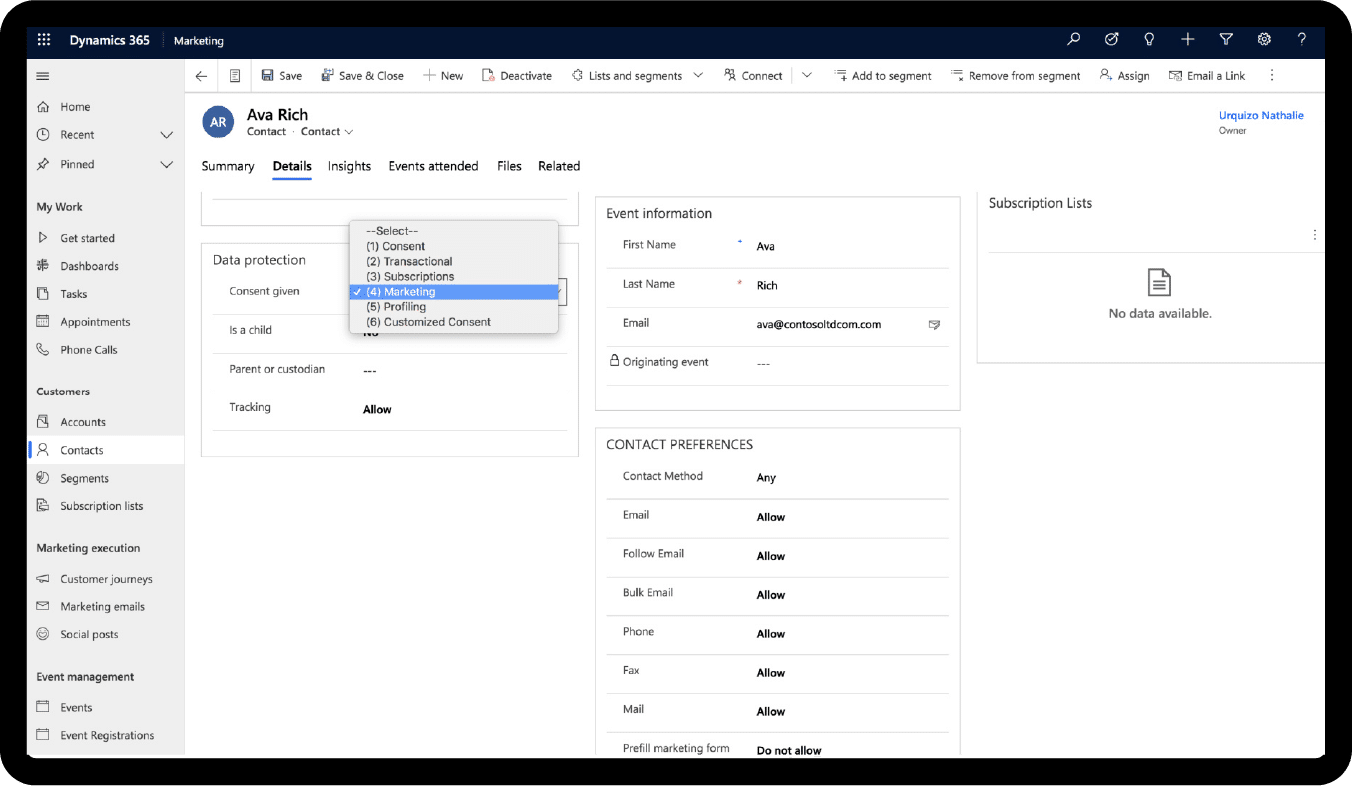Open Dynamics 365 settings gear

[x=1264, y=39]
